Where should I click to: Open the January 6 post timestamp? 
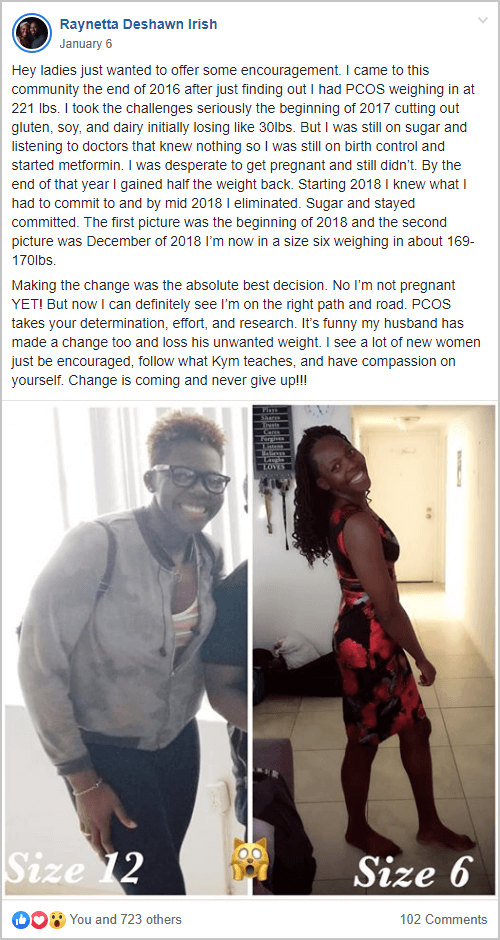[86, 44]
